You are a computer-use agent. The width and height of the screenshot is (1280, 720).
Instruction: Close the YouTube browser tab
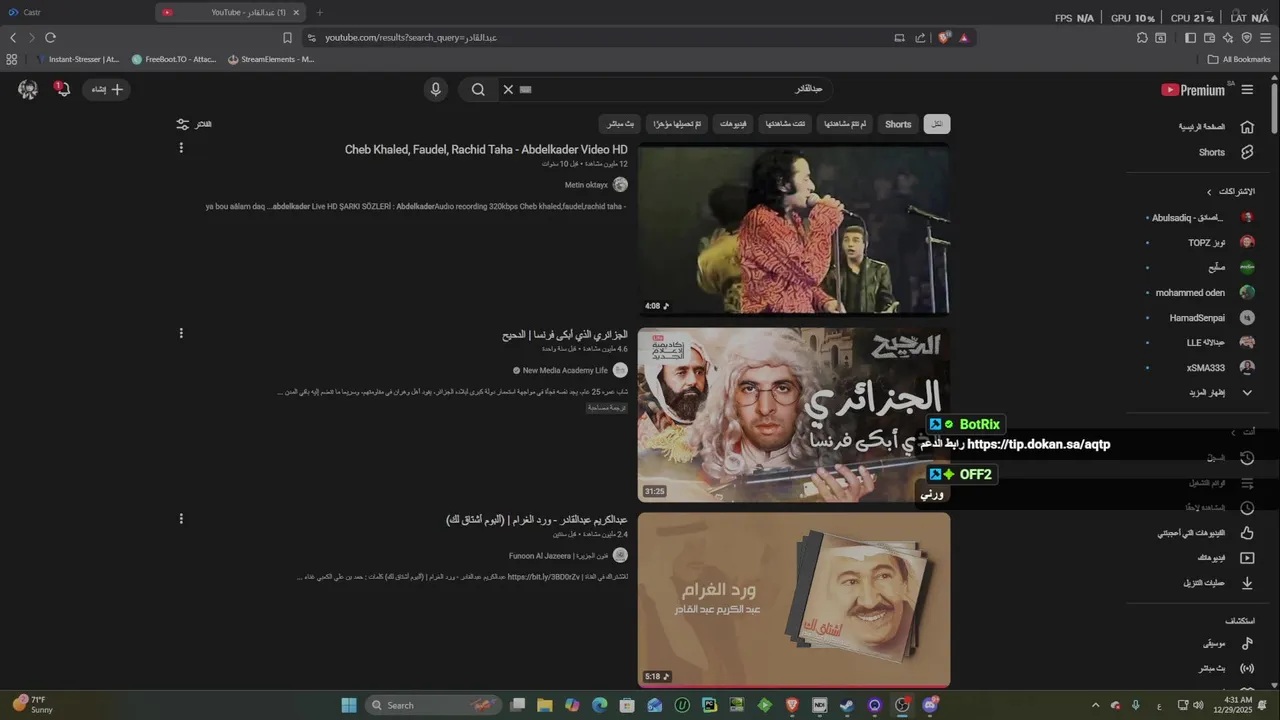pos(296,12)
